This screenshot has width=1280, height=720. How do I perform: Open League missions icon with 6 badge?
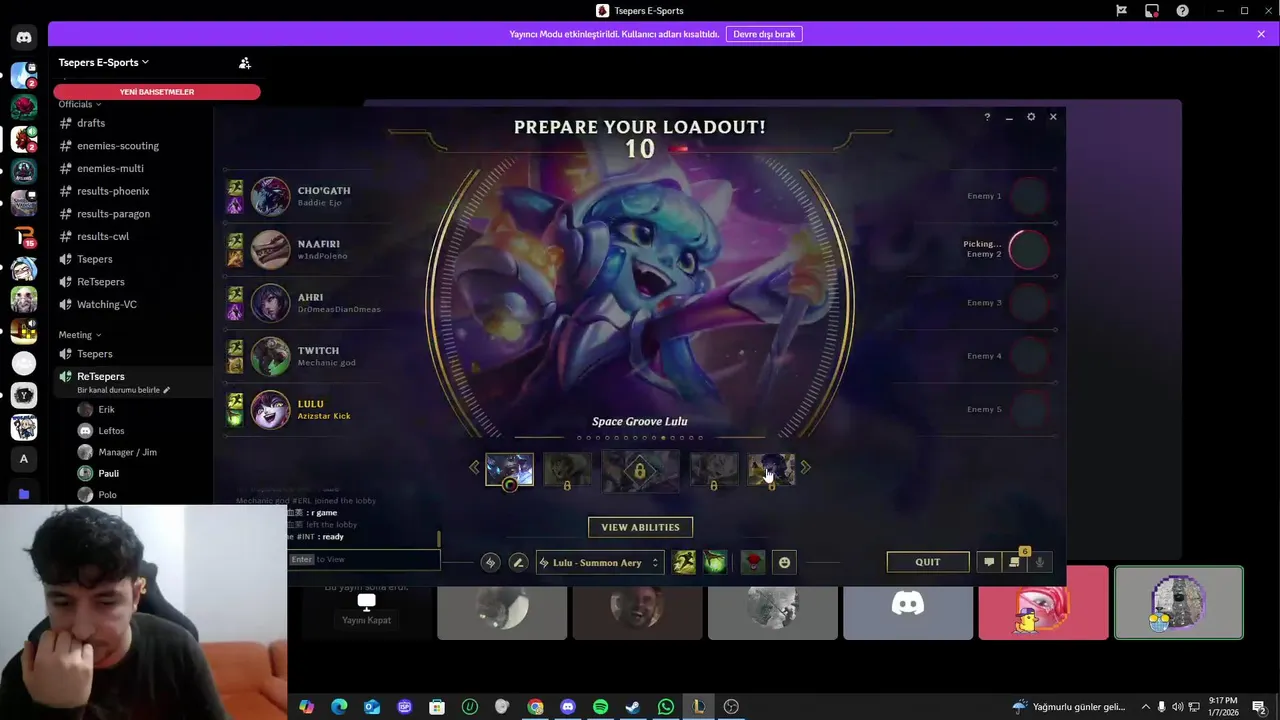click(1014, 562)
